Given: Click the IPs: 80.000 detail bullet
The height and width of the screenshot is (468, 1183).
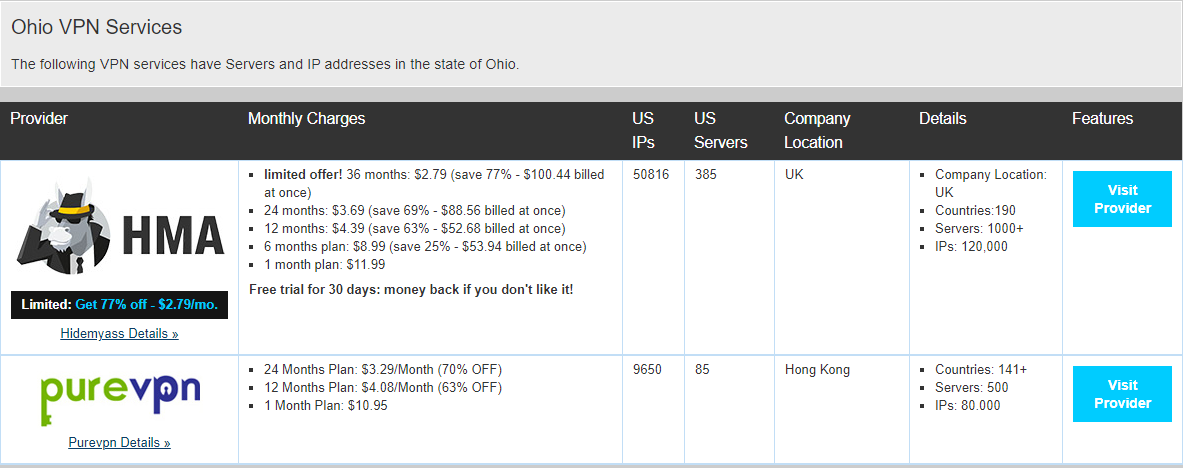Looking at the screenshot, I should (967, 405).
